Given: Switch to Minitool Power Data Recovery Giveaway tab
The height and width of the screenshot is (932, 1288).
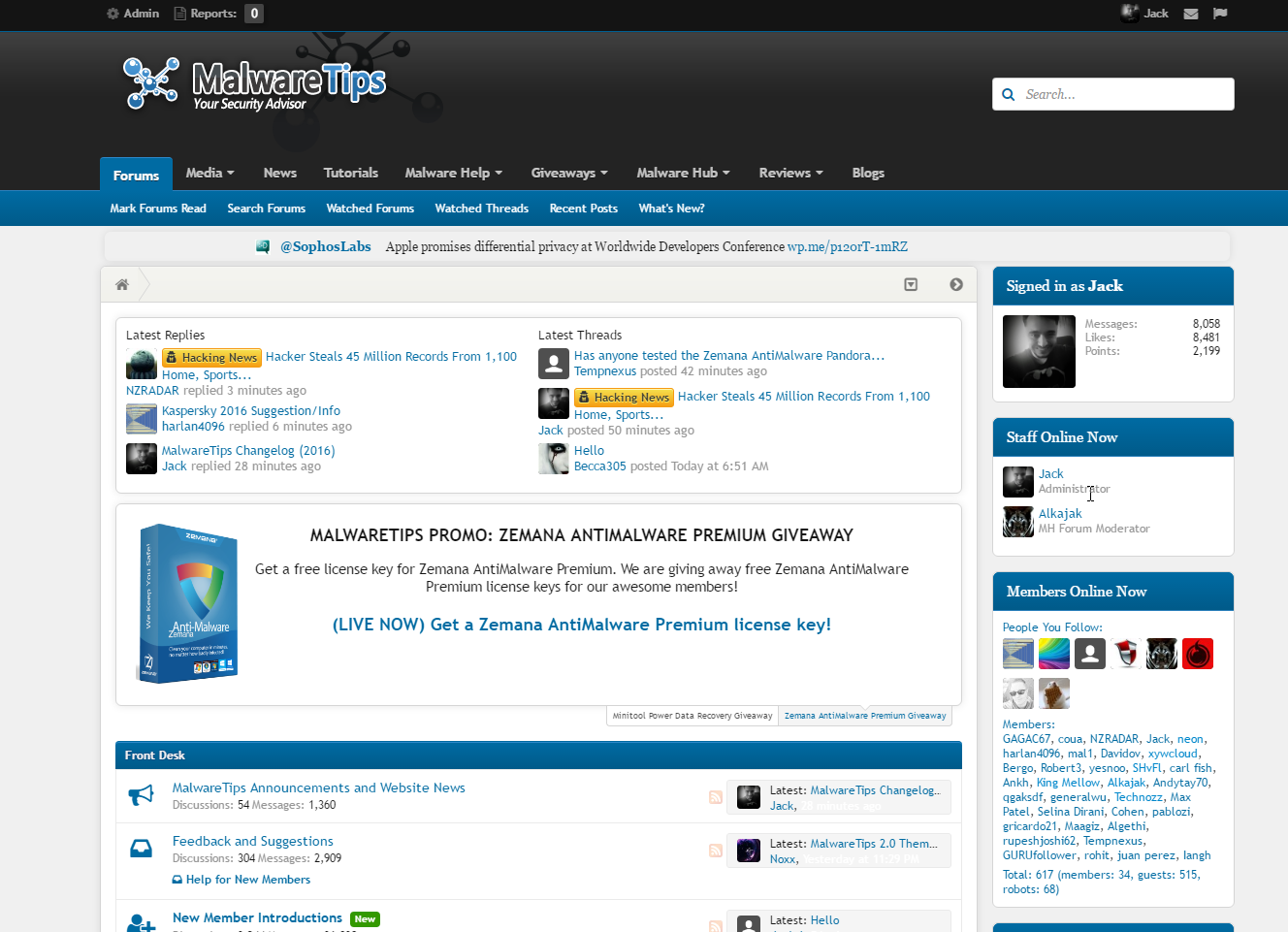Looking at the screenshot, I should click(x=692, y=716).
